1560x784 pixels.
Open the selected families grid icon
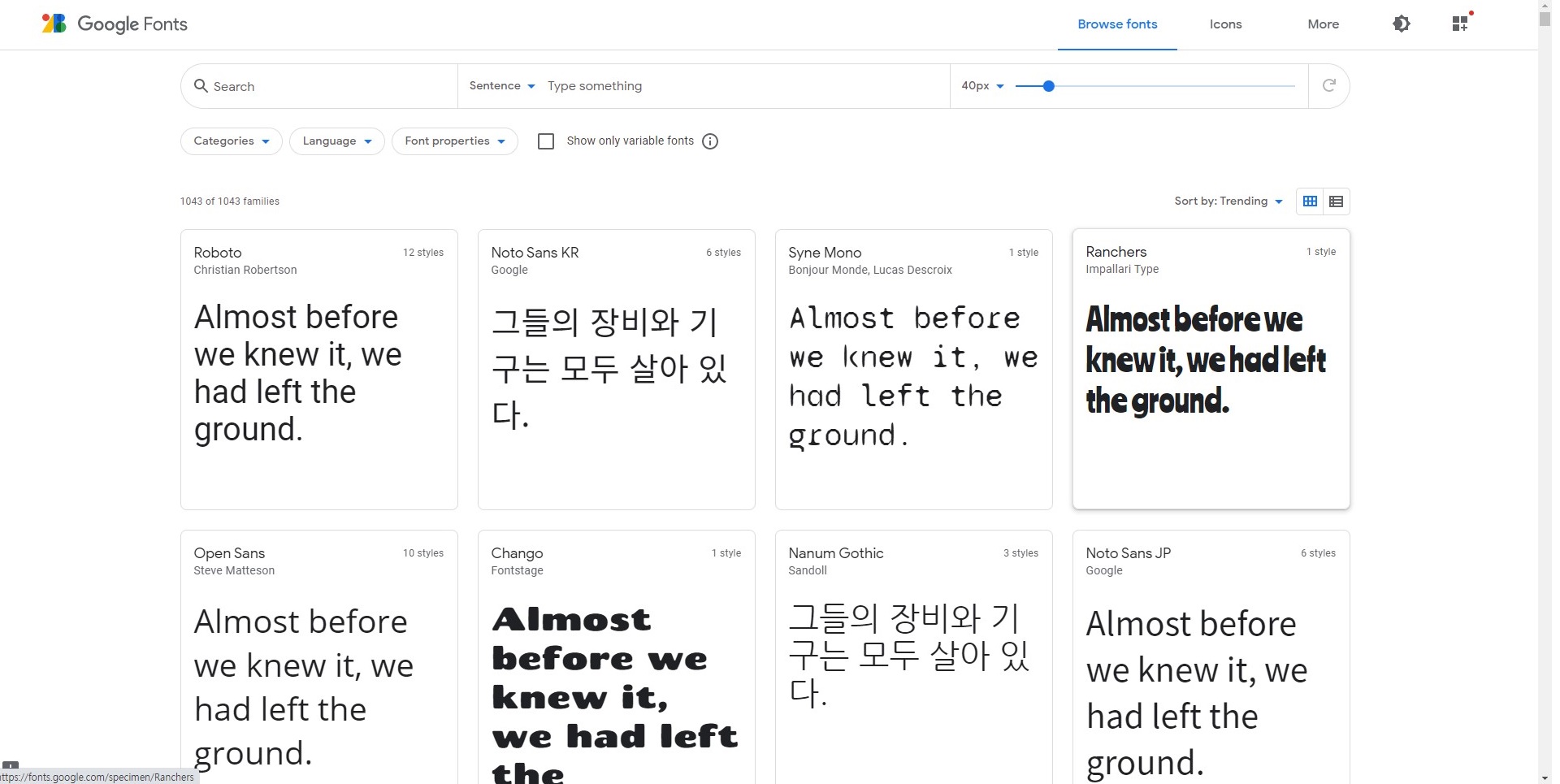(x=1461, y=23)
